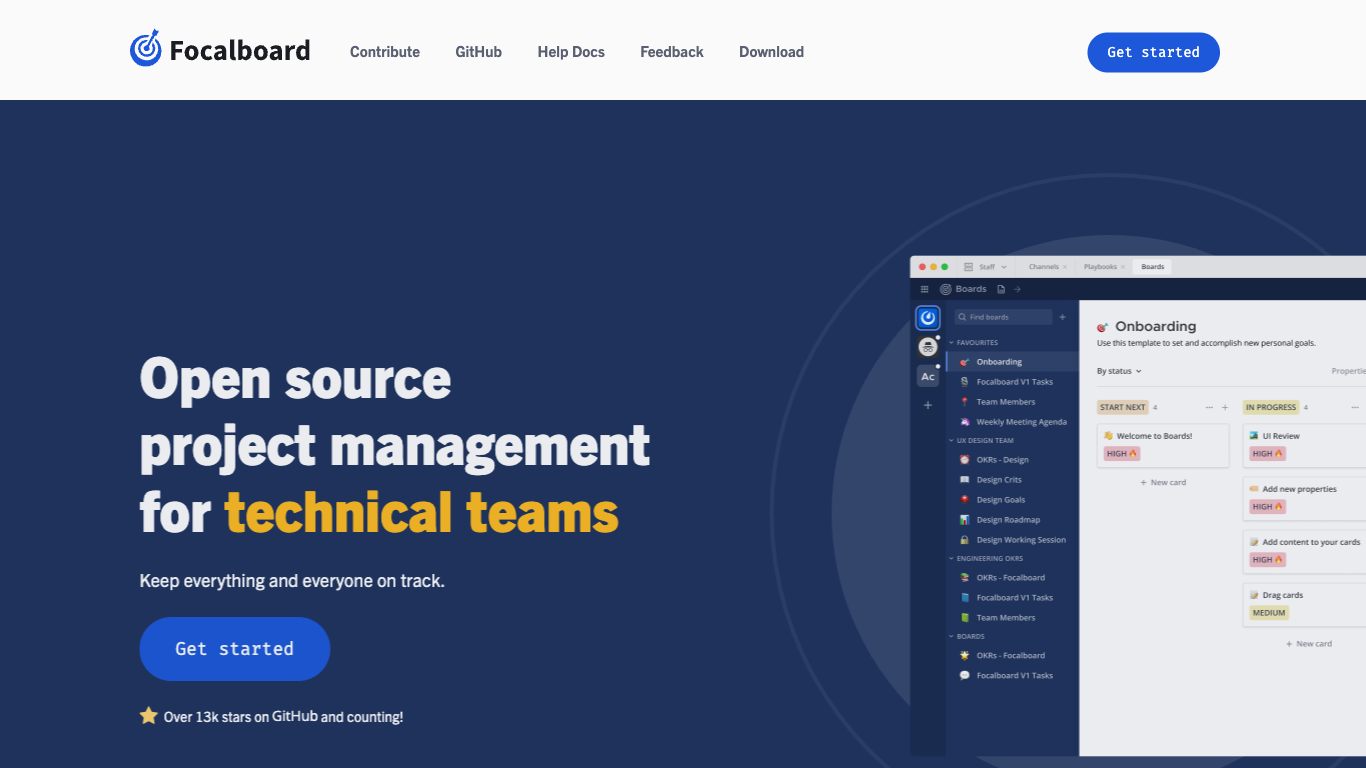The image size is (1366, 768).
Task: Open Focalboard V1 Tasks under Engineering OKRs
Action: tap(1013, 598)
